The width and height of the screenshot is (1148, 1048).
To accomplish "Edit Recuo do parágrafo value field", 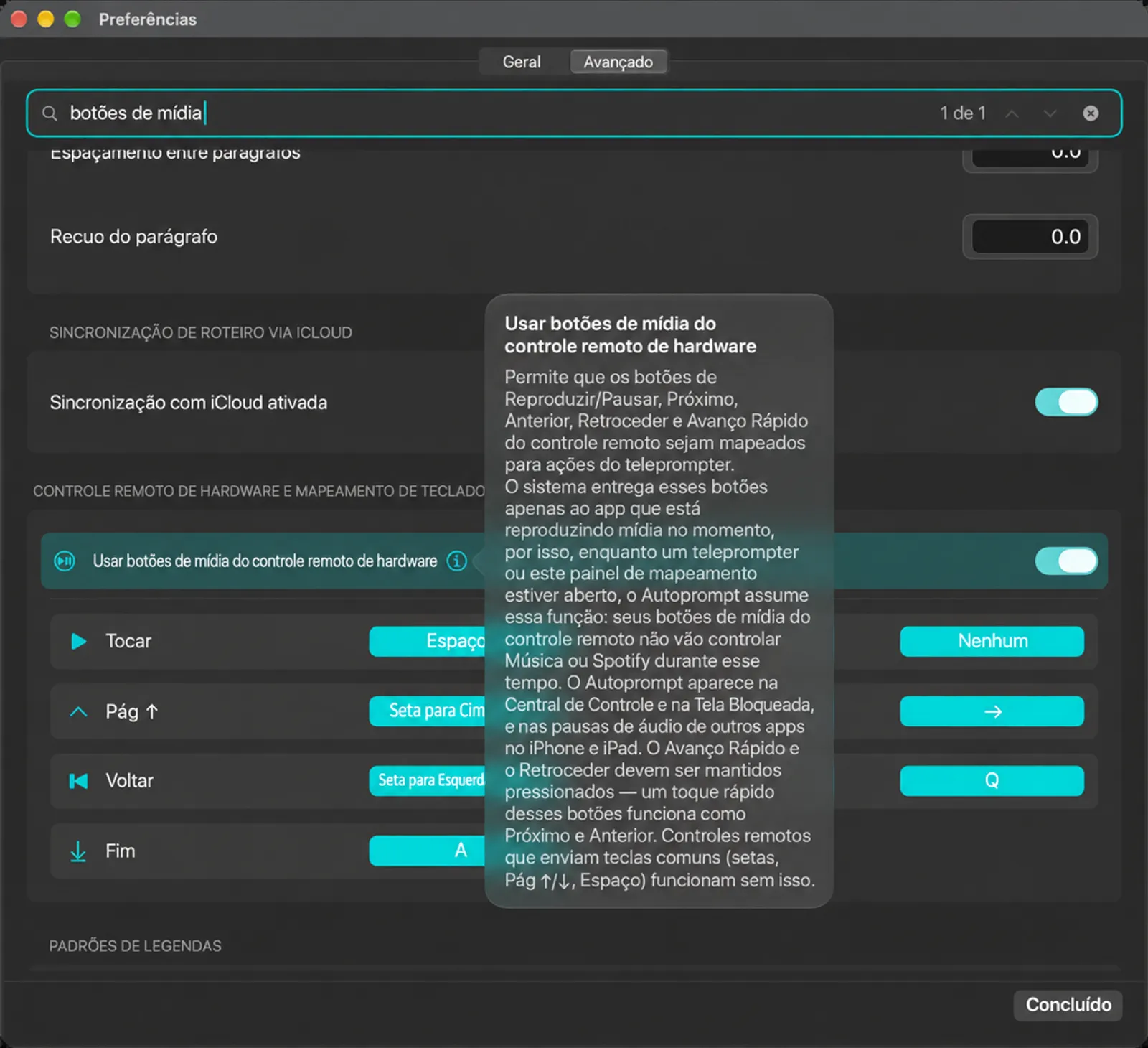I will point(1030,236).
